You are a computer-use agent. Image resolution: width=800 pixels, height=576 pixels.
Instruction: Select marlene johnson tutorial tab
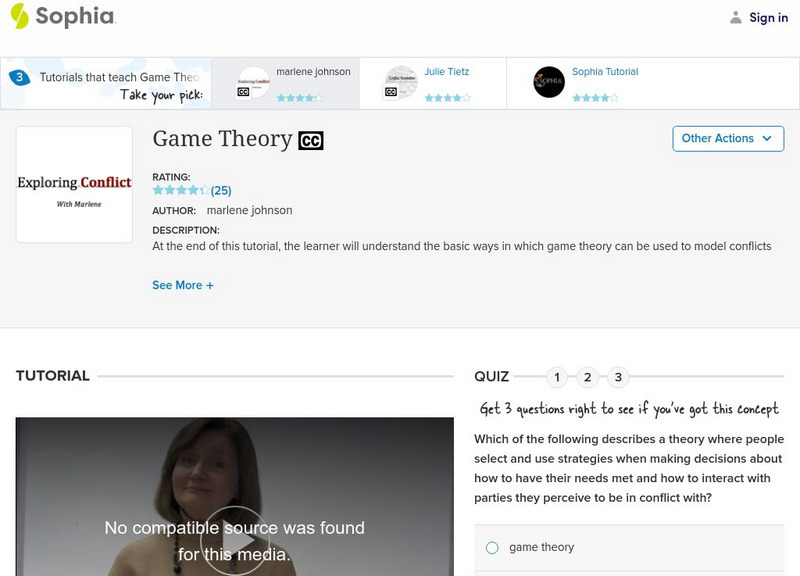click(x=285, y=83)
